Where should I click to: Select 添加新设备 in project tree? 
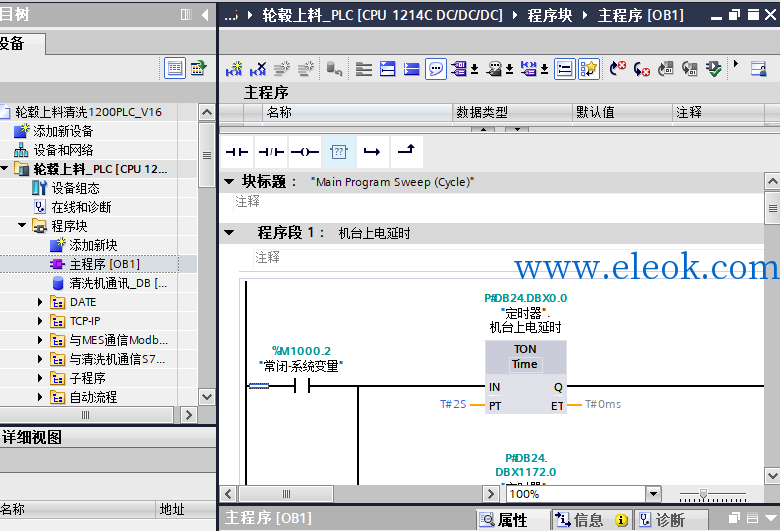point(63,131)
